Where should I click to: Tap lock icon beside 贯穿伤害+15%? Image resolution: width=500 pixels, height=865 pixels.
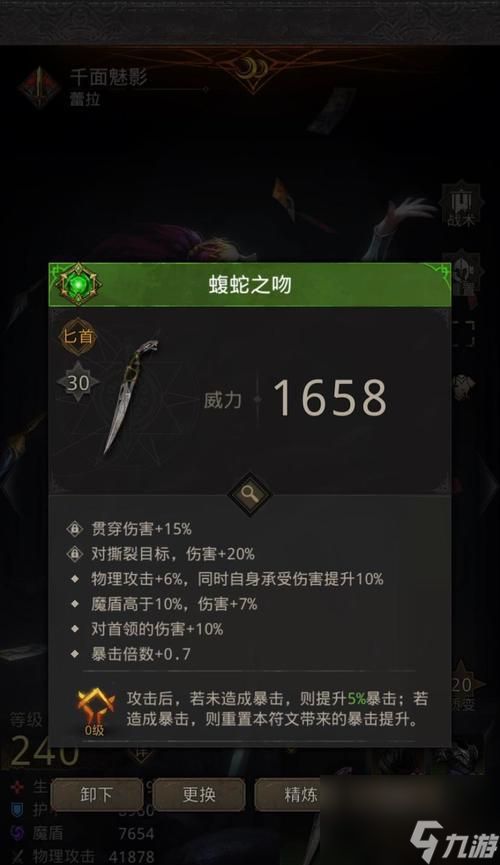coord(75,528)
